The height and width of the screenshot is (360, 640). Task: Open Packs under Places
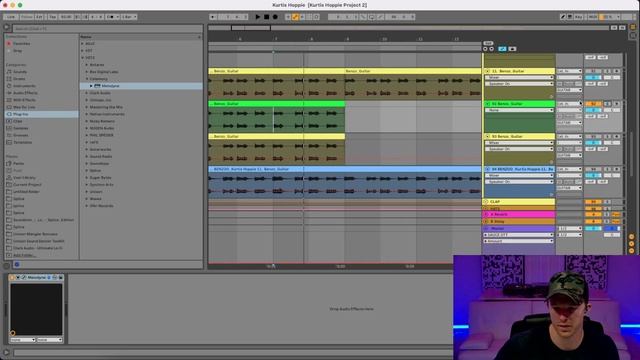[18, 163]
